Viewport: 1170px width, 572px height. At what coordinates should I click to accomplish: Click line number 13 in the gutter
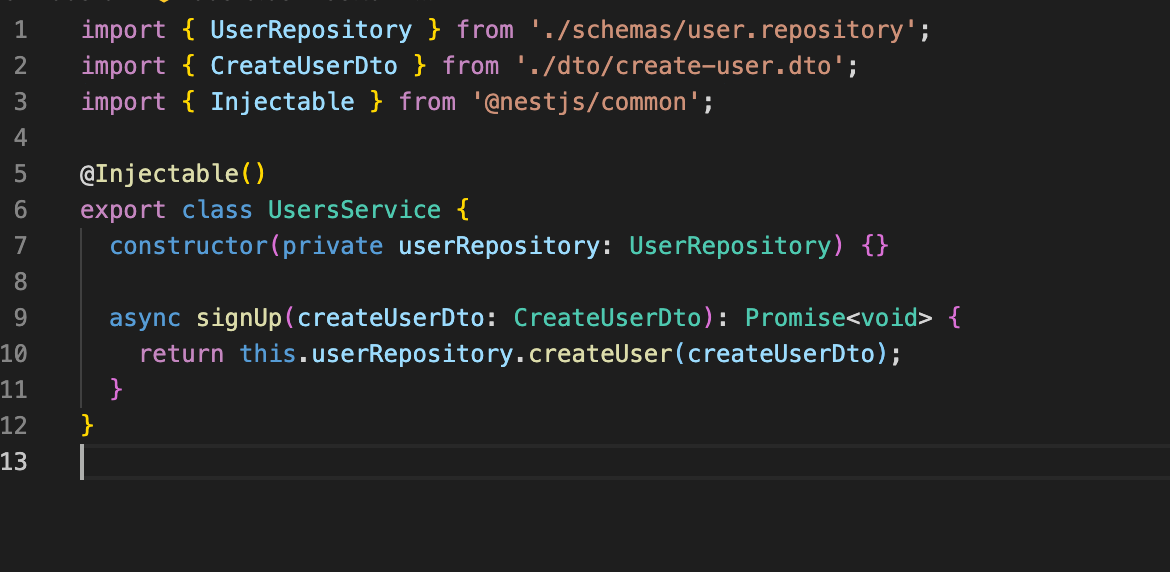(x=14, y=462)
